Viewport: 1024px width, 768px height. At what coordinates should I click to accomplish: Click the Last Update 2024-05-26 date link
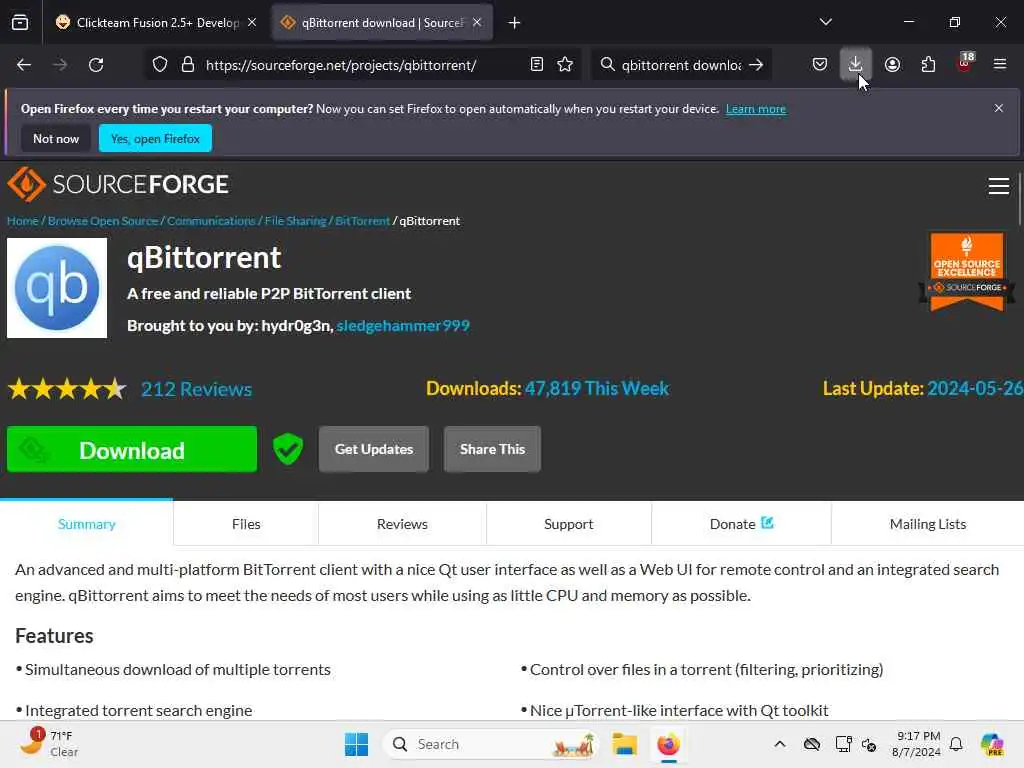pos(975,389)
